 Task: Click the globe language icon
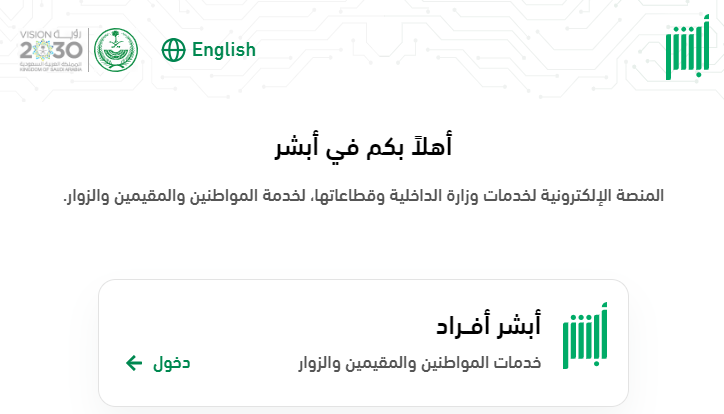[173, 50]
